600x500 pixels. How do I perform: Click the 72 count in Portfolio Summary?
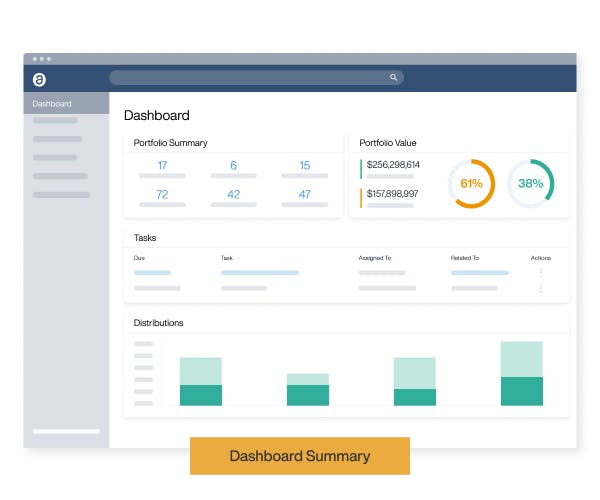coord(162,194)
